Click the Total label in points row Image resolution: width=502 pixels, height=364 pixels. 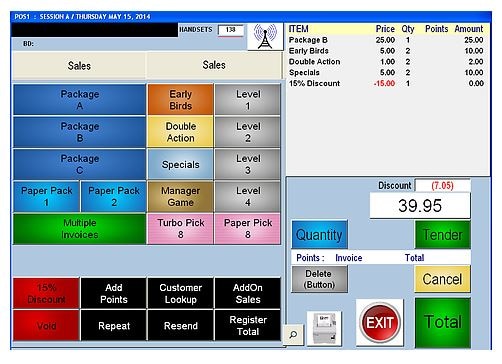[414, 258]
